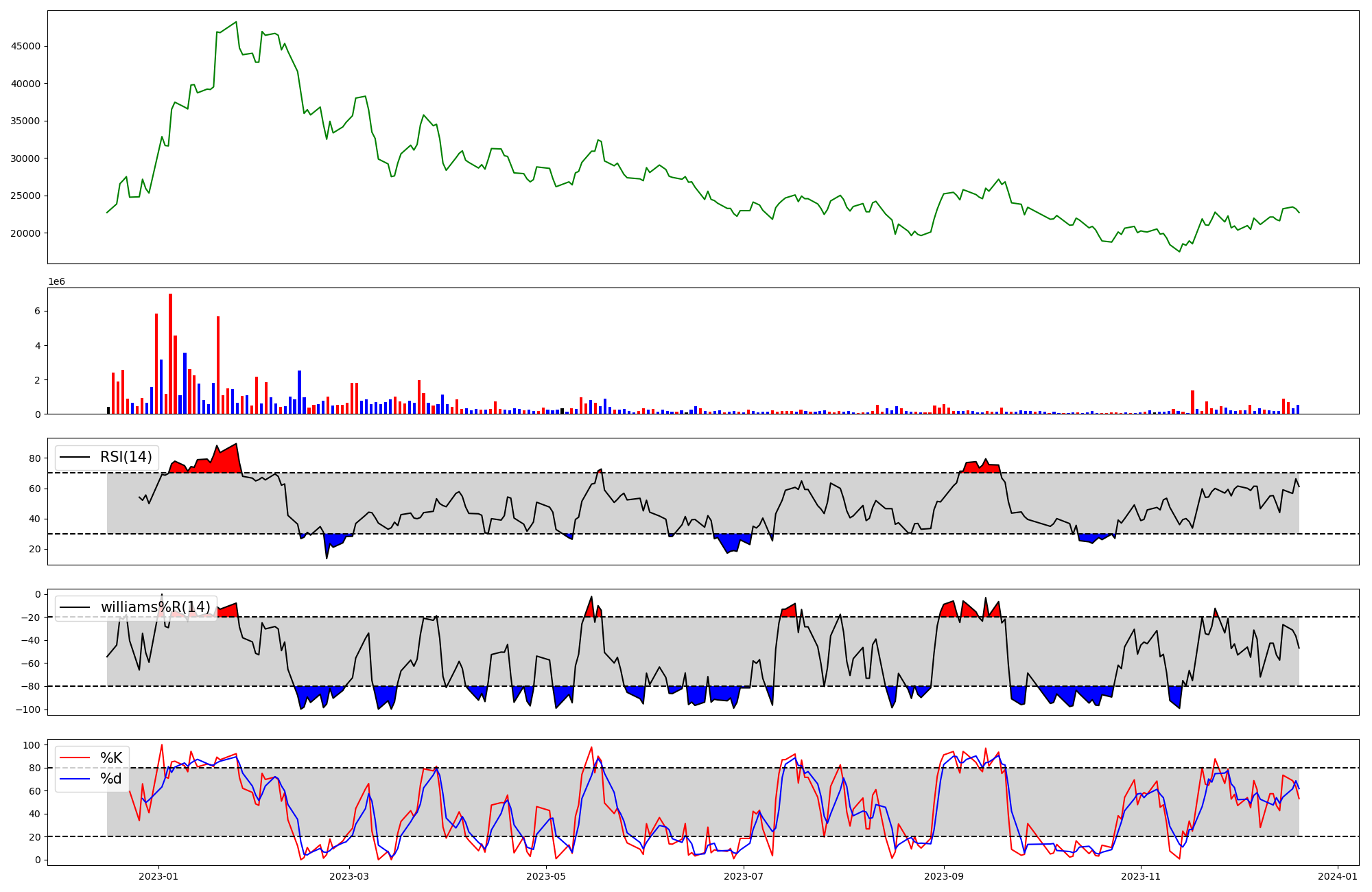Click the 45000 price axis tick label
Viewport: 1372px width, 892px height.
25,47
